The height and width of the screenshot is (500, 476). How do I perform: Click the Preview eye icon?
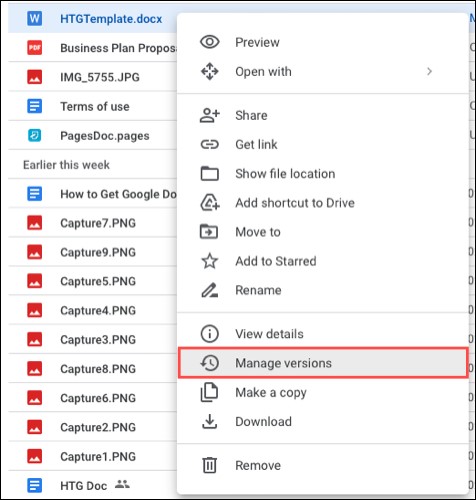click(x=210, y=42)
